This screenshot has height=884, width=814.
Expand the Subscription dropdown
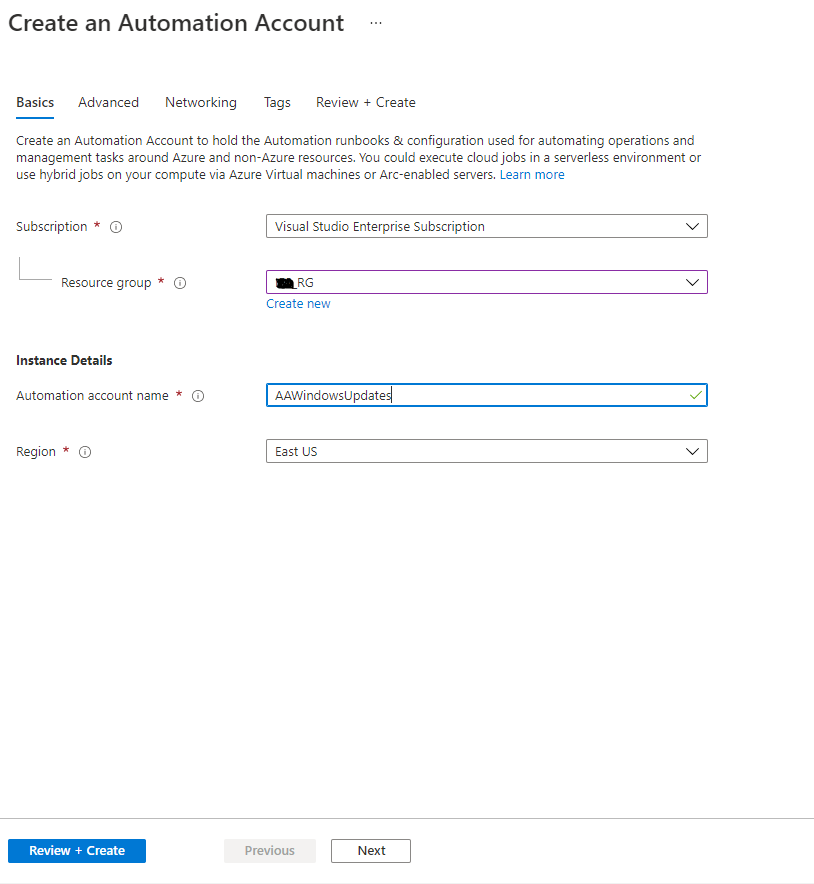pyautogui.click(x=692, y=226)
